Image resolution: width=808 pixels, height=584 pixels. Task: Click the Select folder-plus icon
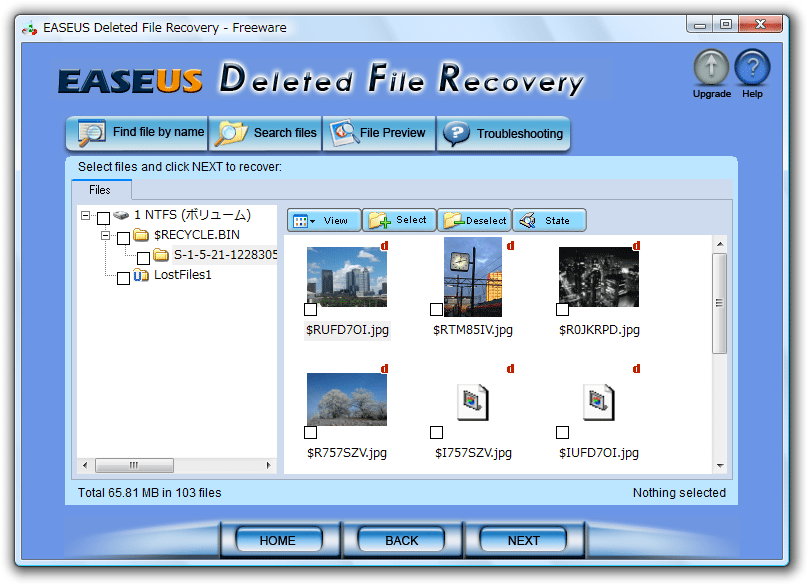point(379,221)
